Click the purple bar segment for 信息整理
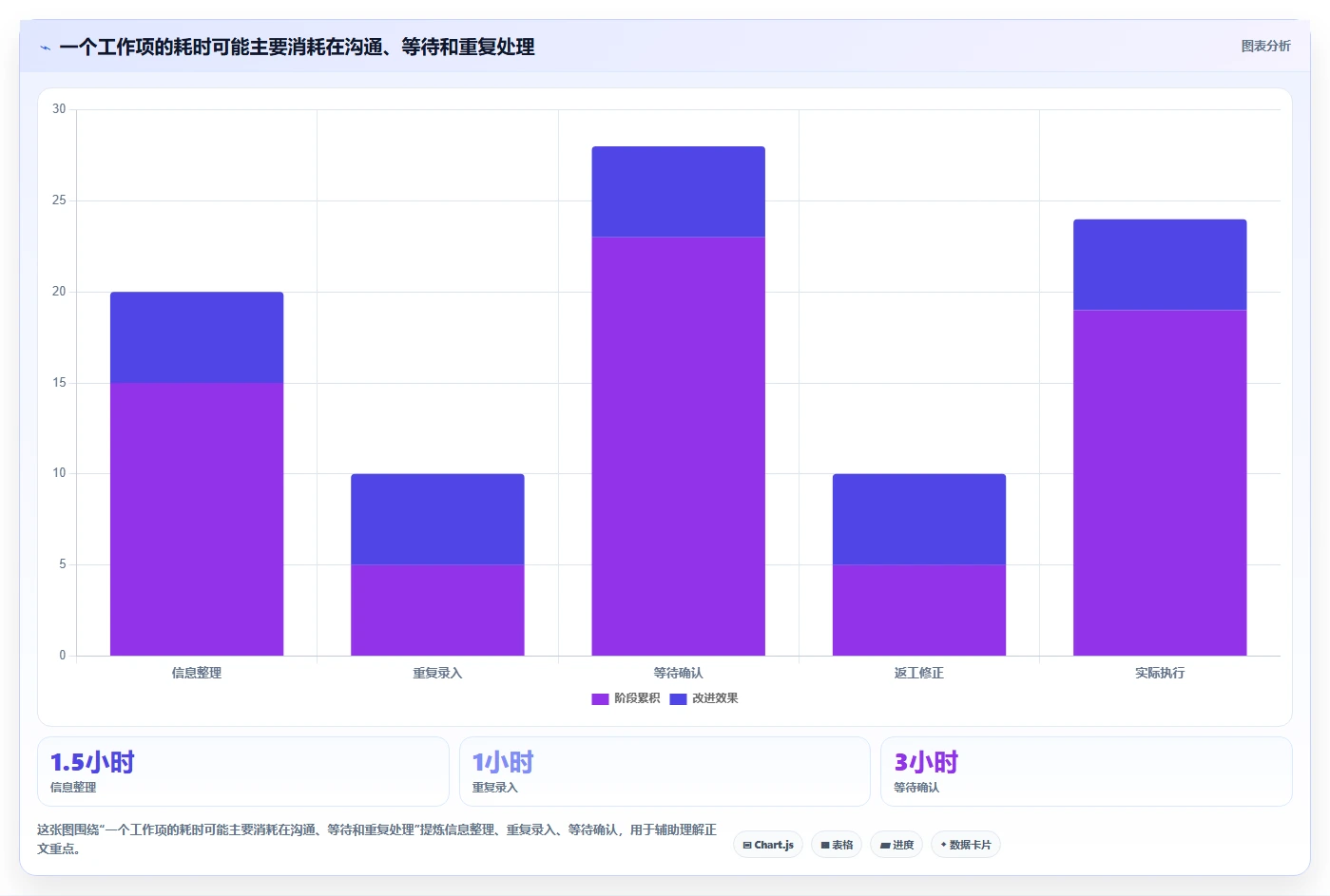Image resolution: width=1330 pixels, height=896 pixels. pos(197,519)
